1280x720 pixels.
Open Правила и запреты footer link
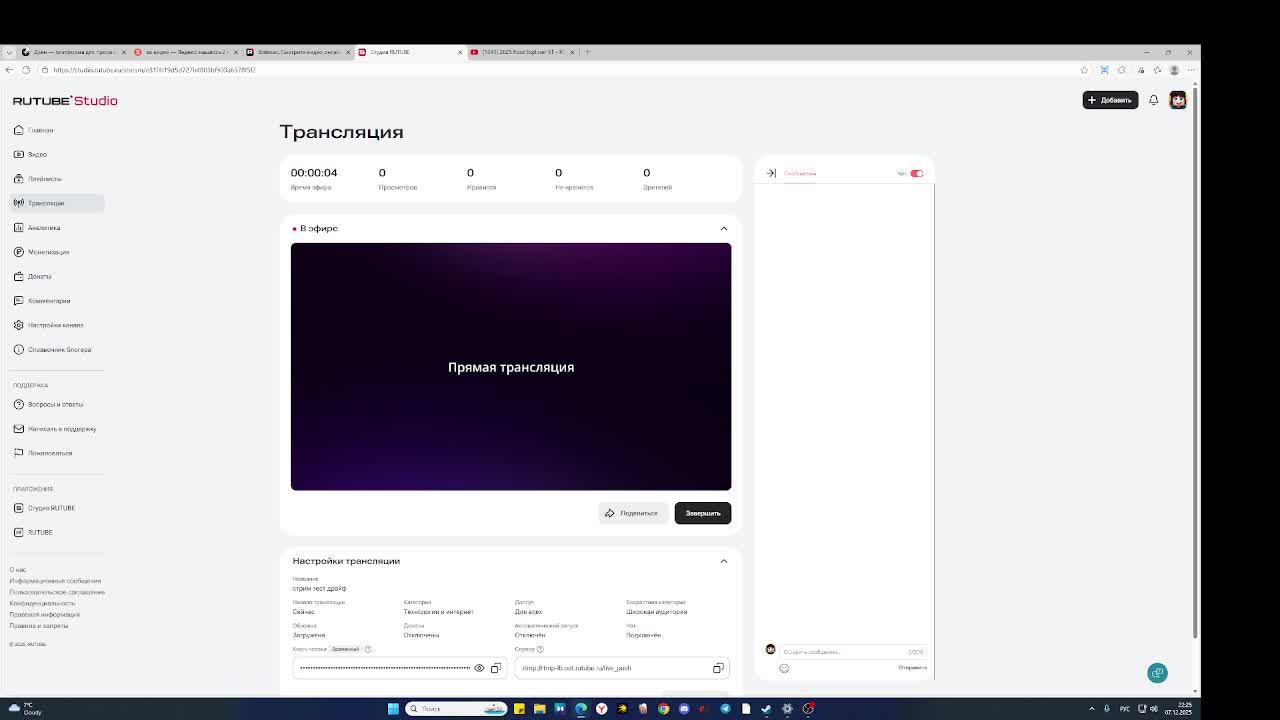click(x=39, y=626)
